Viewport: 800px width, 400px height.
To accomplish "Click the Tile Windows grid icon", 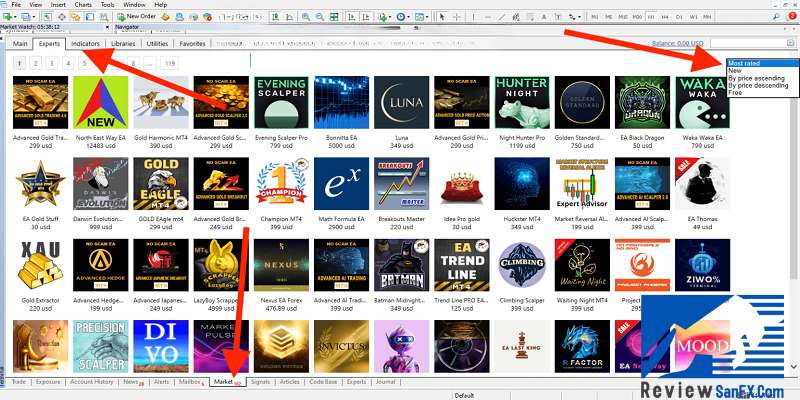I will [334, 16].
